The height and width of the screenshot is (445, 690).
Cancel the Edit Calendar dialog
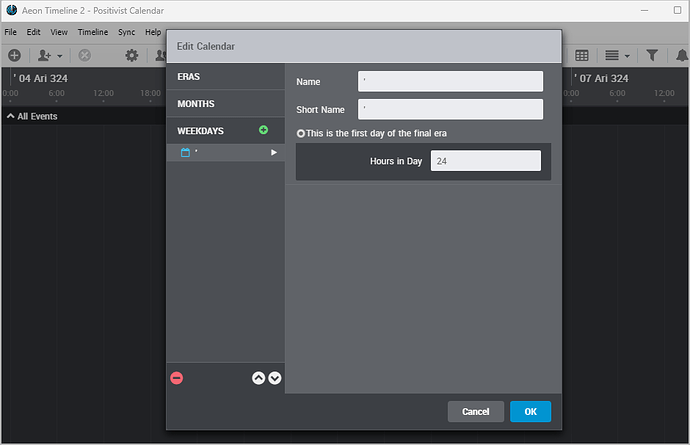tap(476, 411)
